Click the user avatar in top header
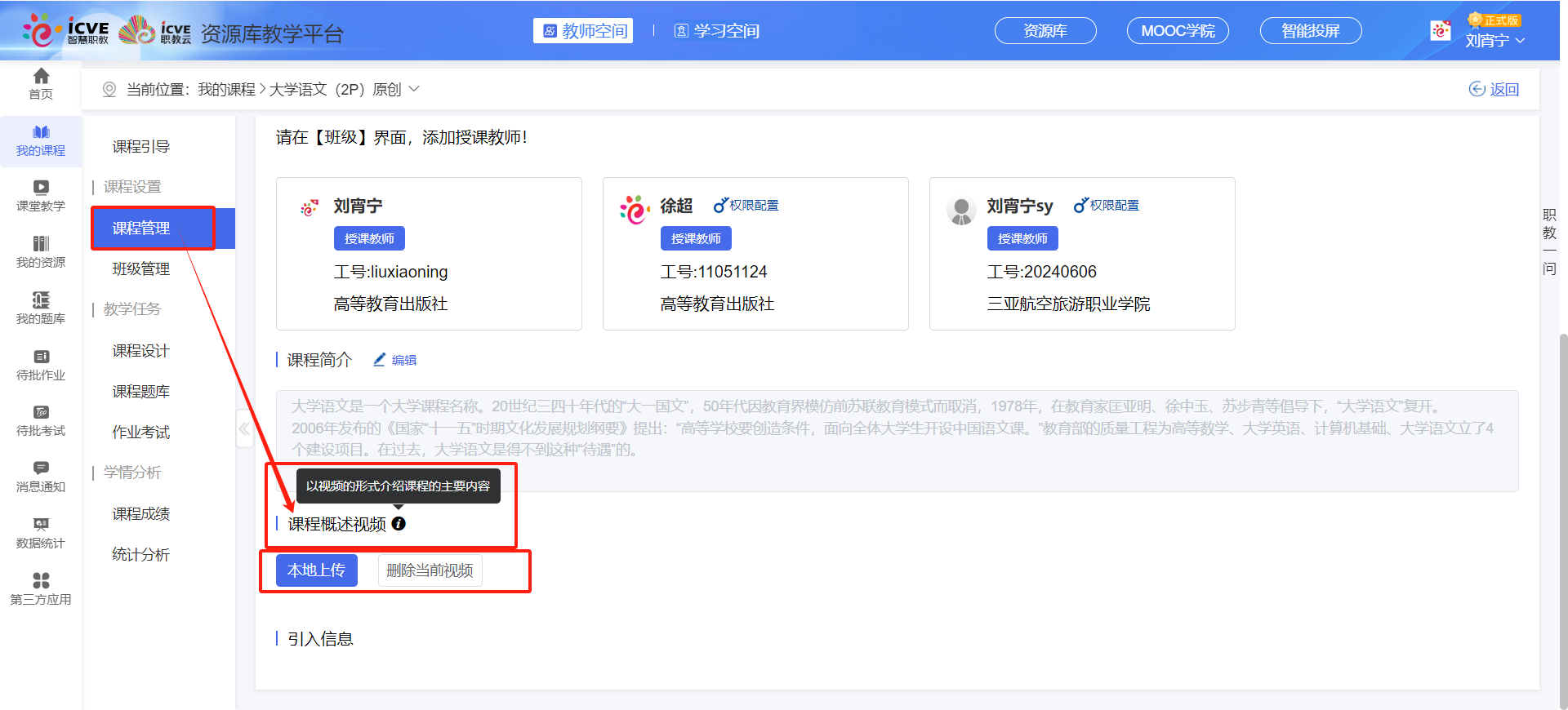Screen dimensions: 1568x710 (x=1441, y=31)
